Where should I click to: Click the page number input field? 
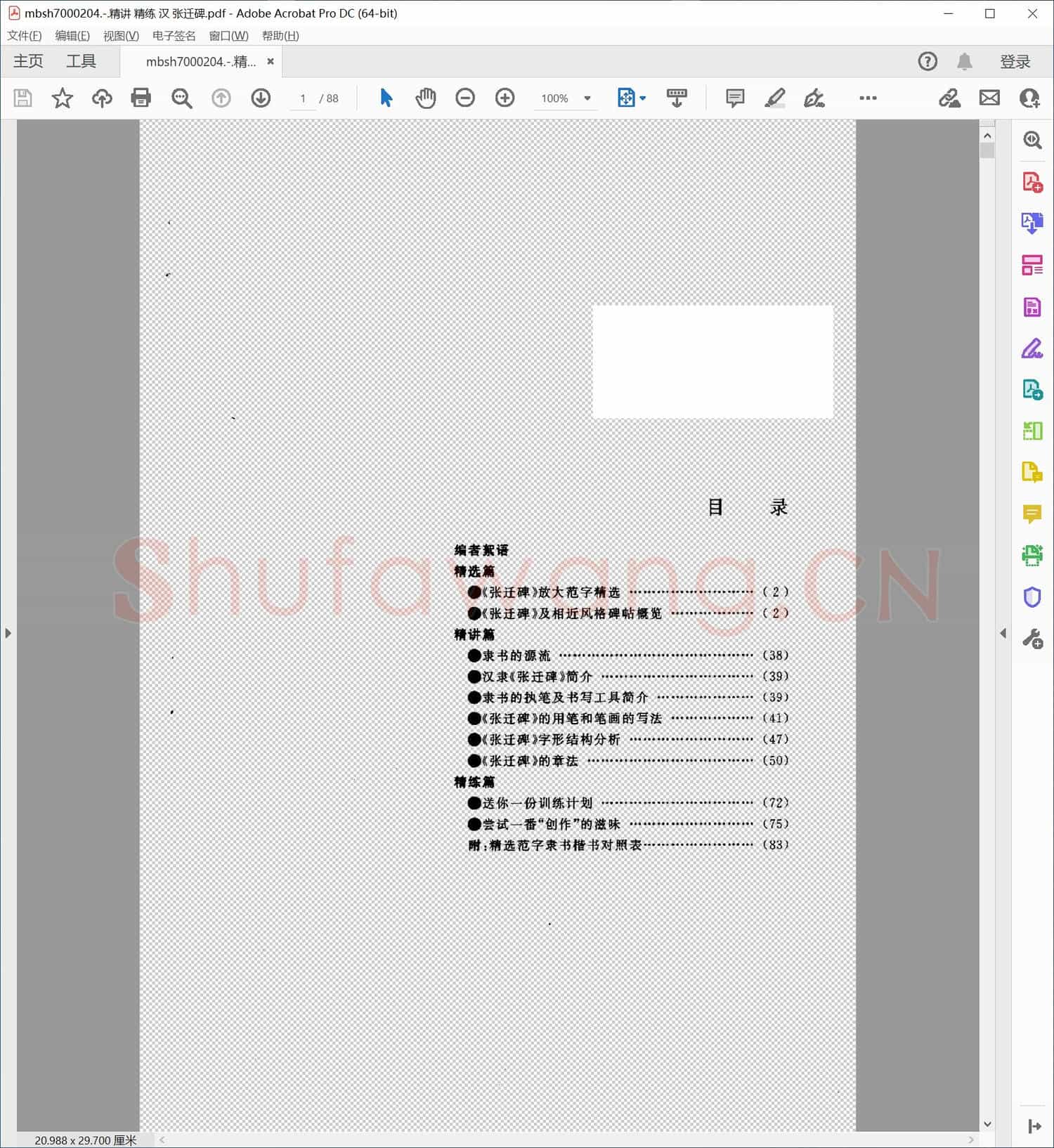tap(303, 98)
